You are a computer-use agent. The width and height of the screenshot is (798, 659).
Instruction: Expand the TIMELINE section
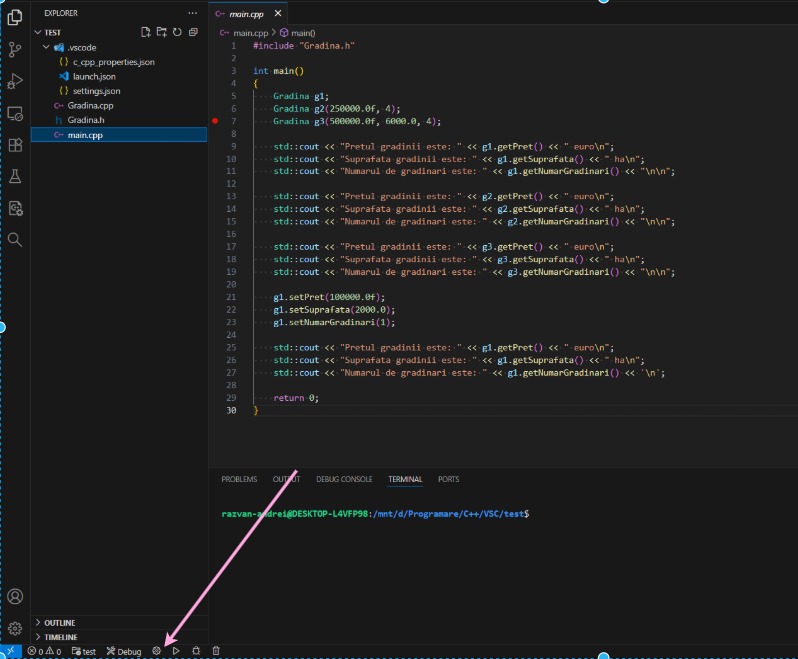click(60, 636)
